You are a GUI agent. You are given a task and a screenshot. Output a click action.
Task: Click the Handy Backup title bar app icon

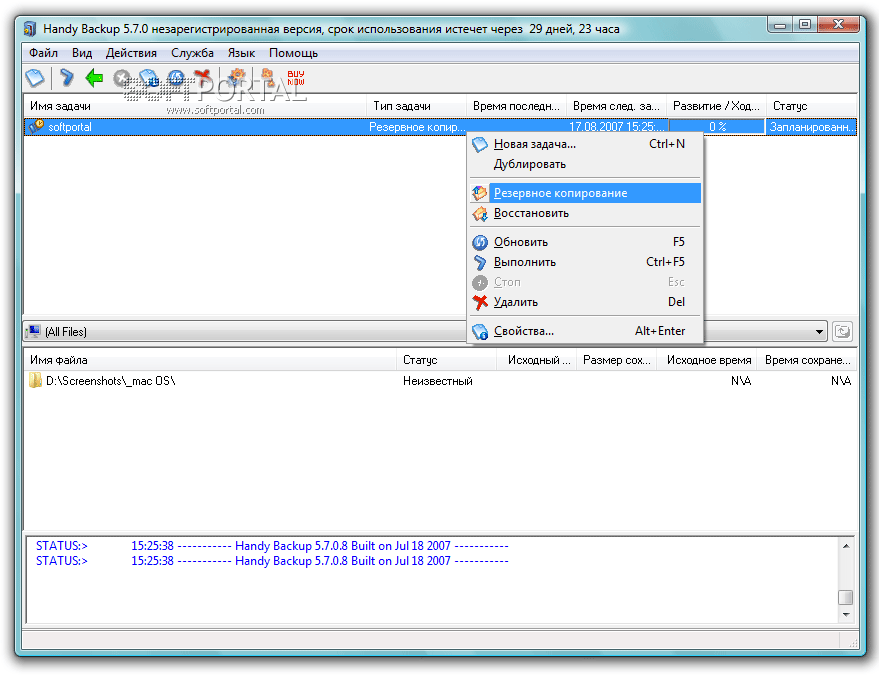click(30, 29)
